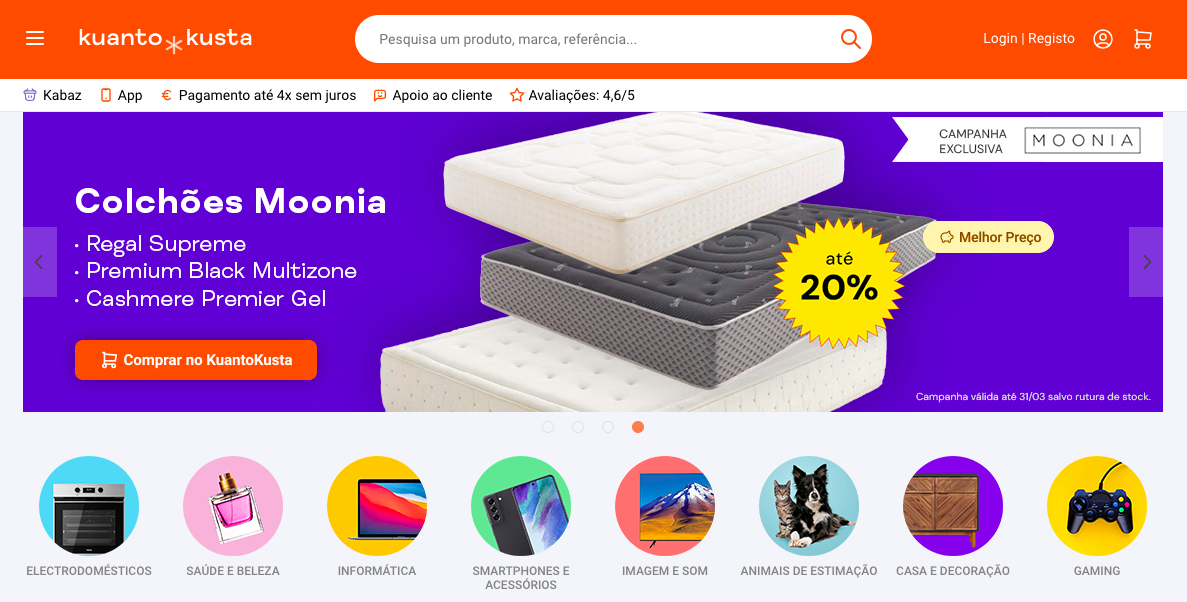Go to the previous banner slide

(x=40, y=262)
